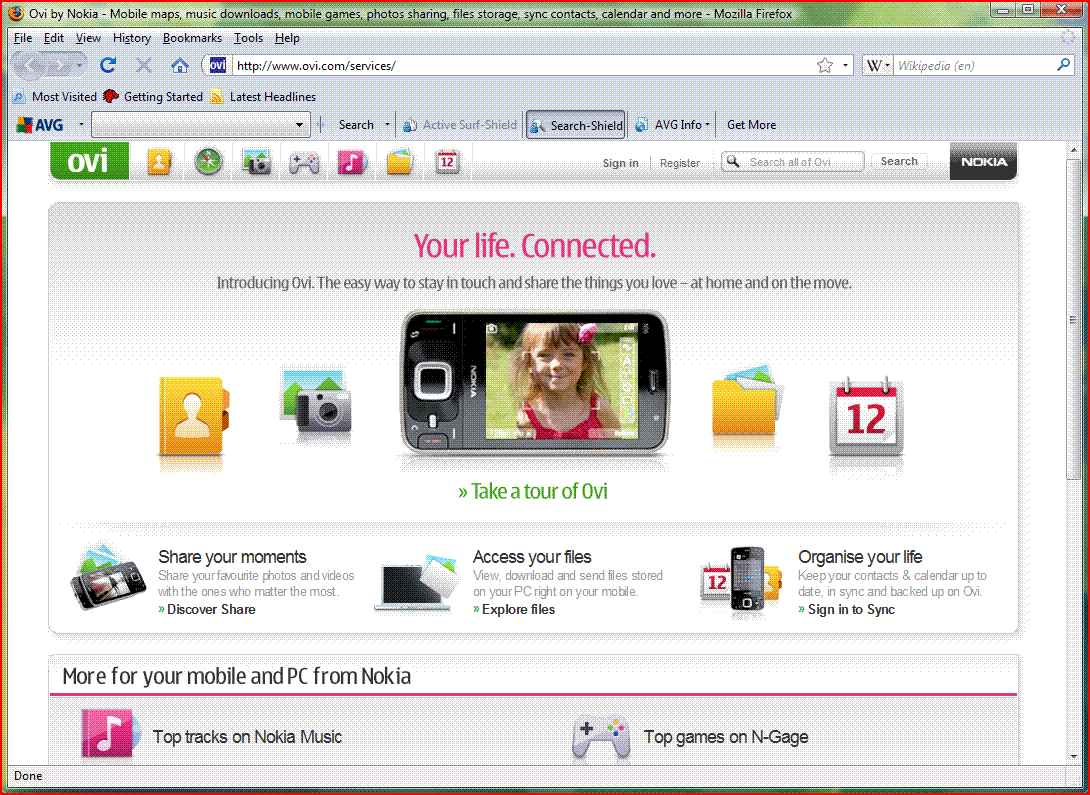The image size is (1090, 795).
Task: Open the Help menu
Action: [x=287, y=38]
